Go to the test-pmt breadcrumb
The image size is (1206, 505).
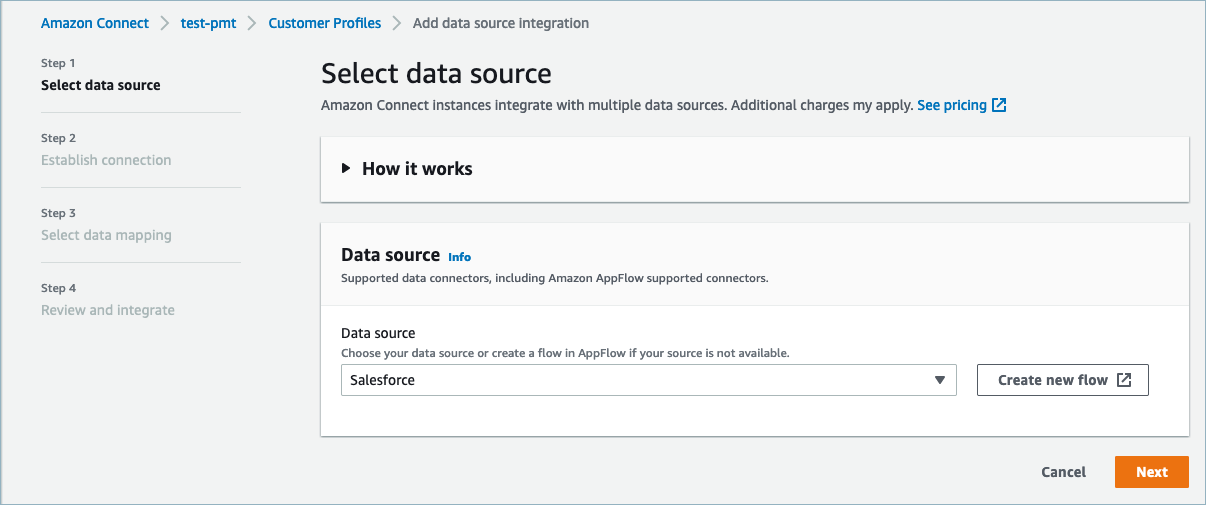point(208,23)
